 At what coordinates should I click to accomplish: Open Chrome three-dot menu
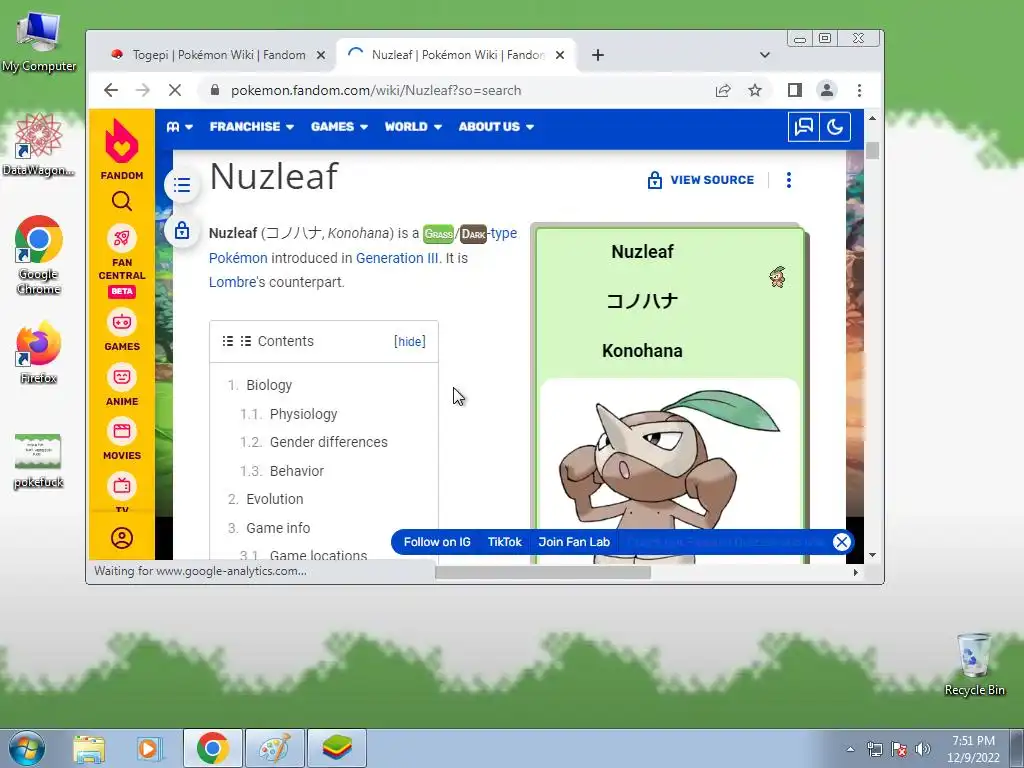click(859, 90)
